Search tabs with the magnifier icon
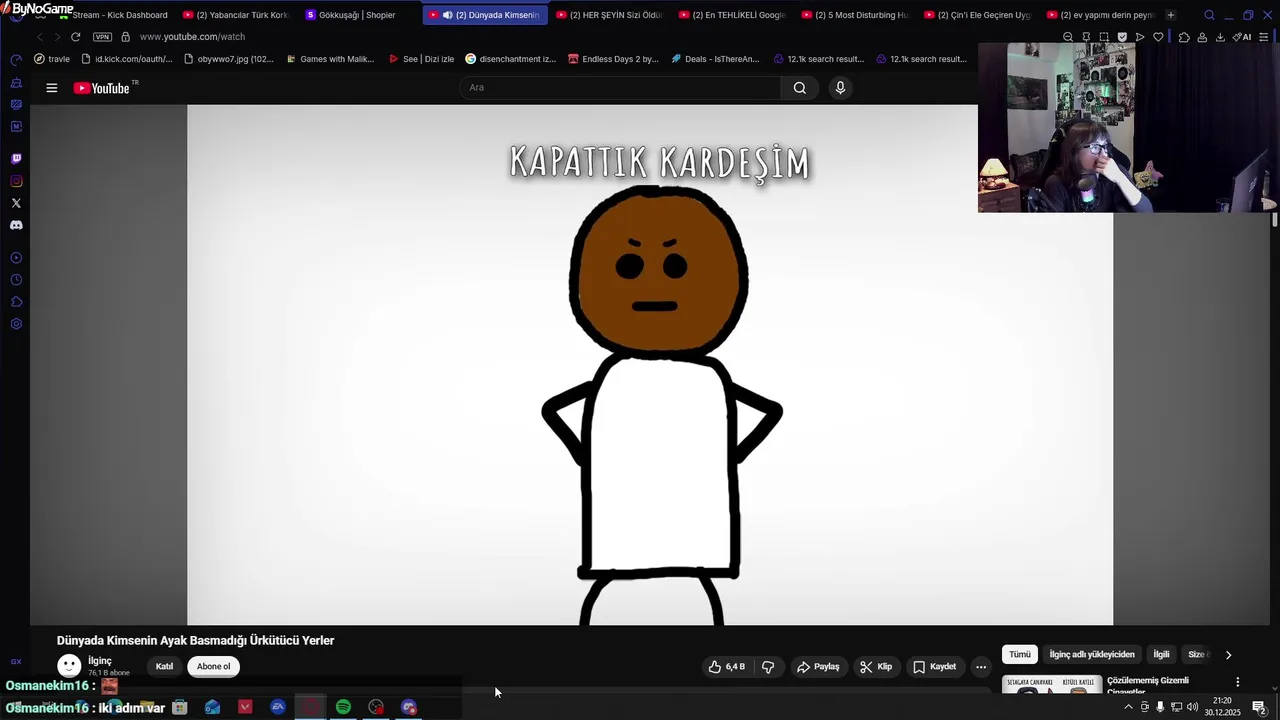This screenshot has height=720, width=1280. (x=1209, y=15)
